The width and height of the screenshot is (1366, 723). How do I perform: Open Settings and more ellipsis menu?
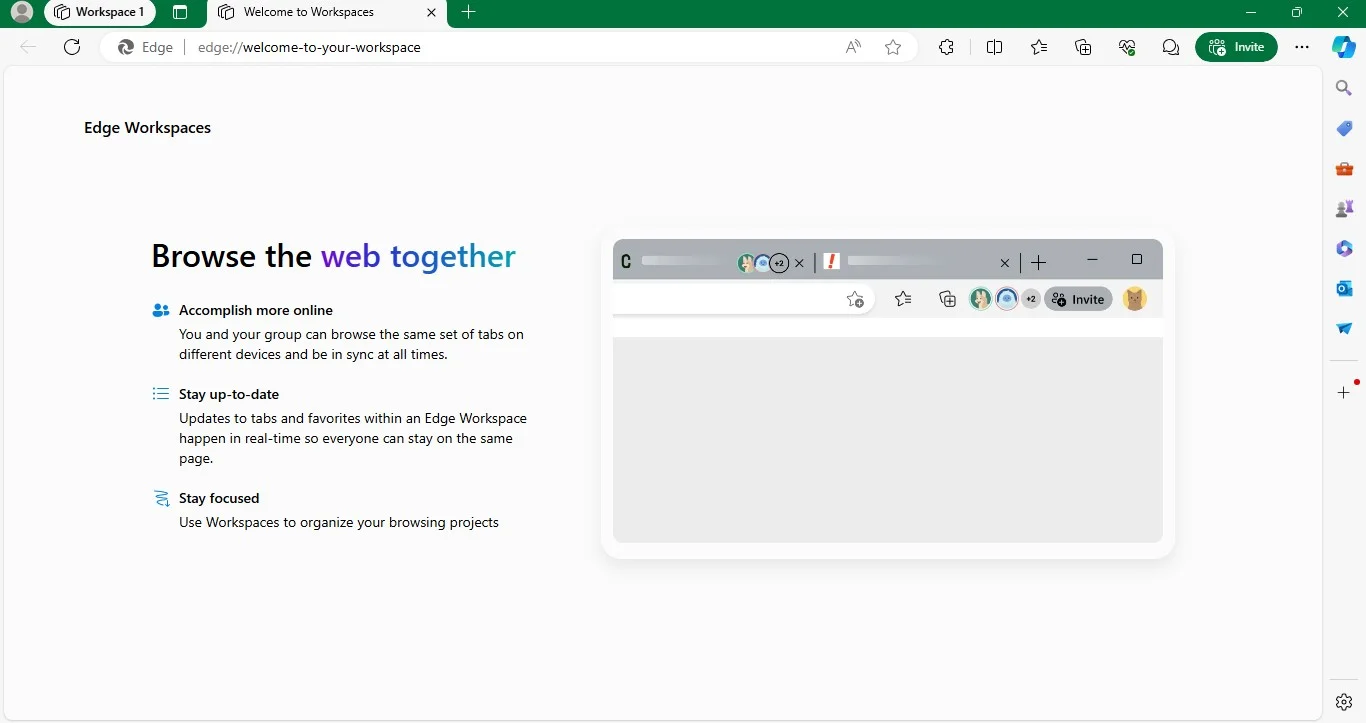click(1301, 47)
